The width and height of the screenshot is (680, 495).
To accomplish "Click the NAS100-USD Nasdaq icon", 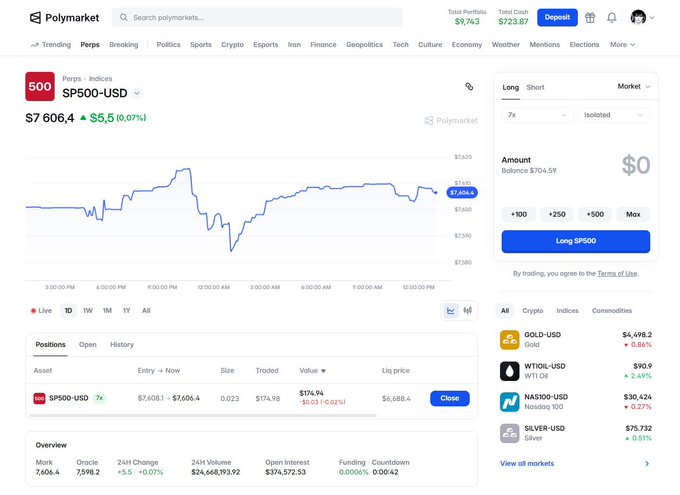I will pyautogui.click(x=509, y=402).
